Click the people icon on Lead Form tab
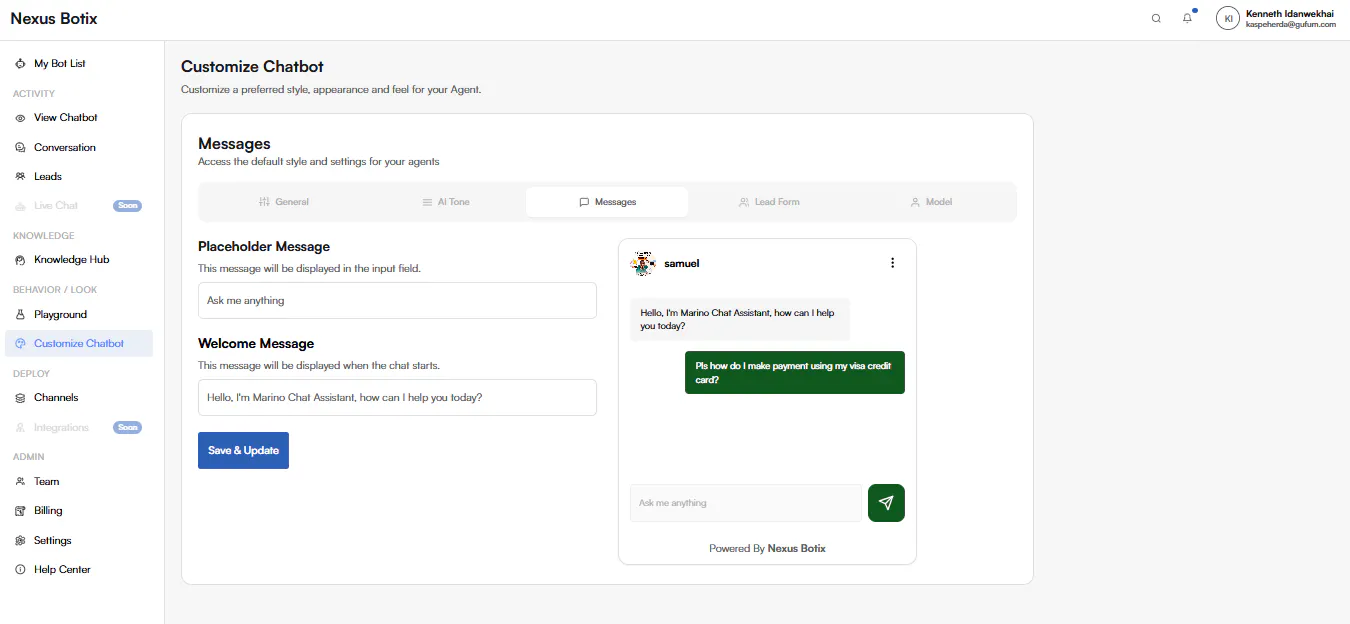The image size is (1350, 624). (744, 202)
